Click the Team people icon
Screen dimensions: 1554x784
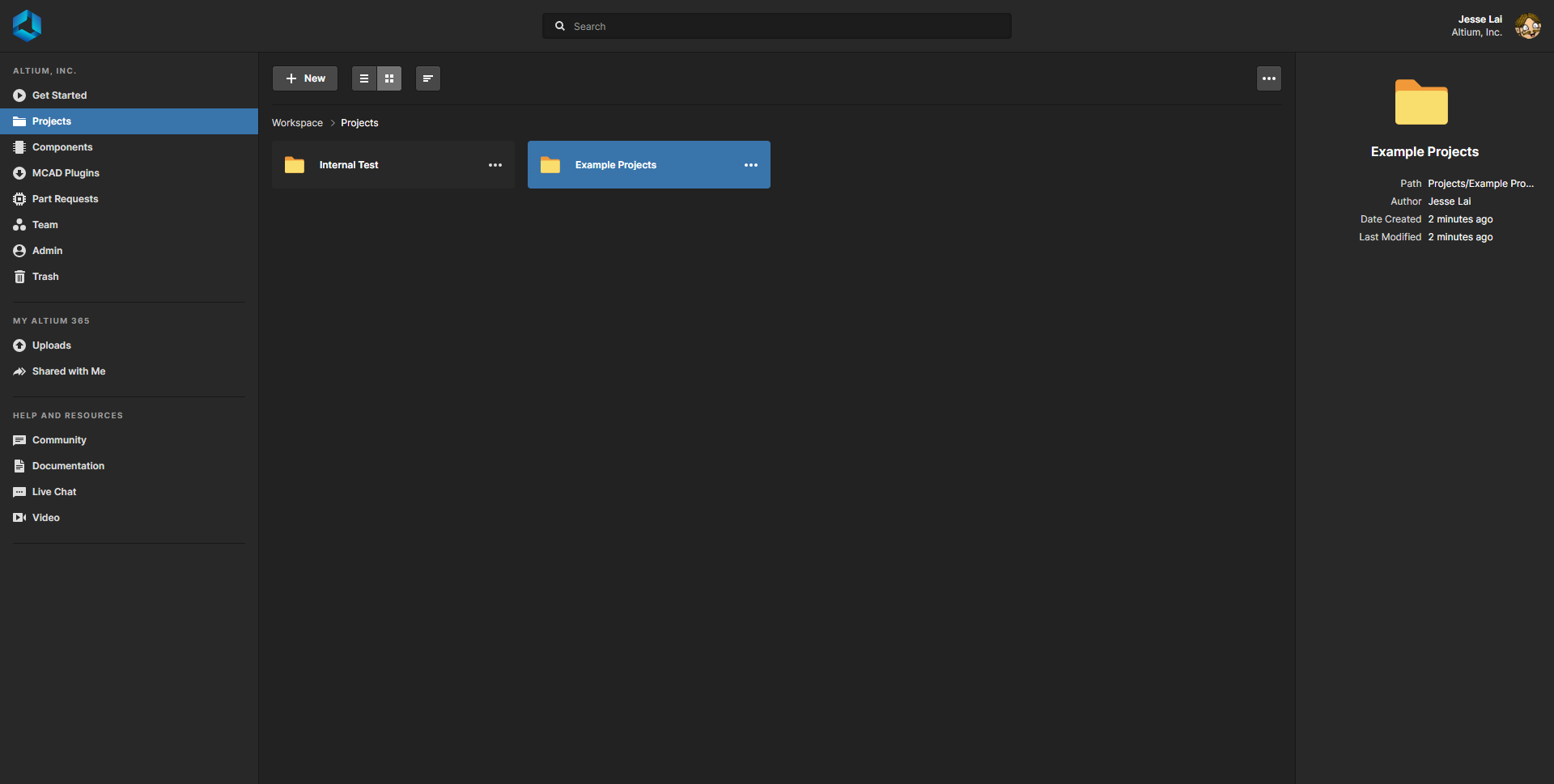tap(19, 225)
